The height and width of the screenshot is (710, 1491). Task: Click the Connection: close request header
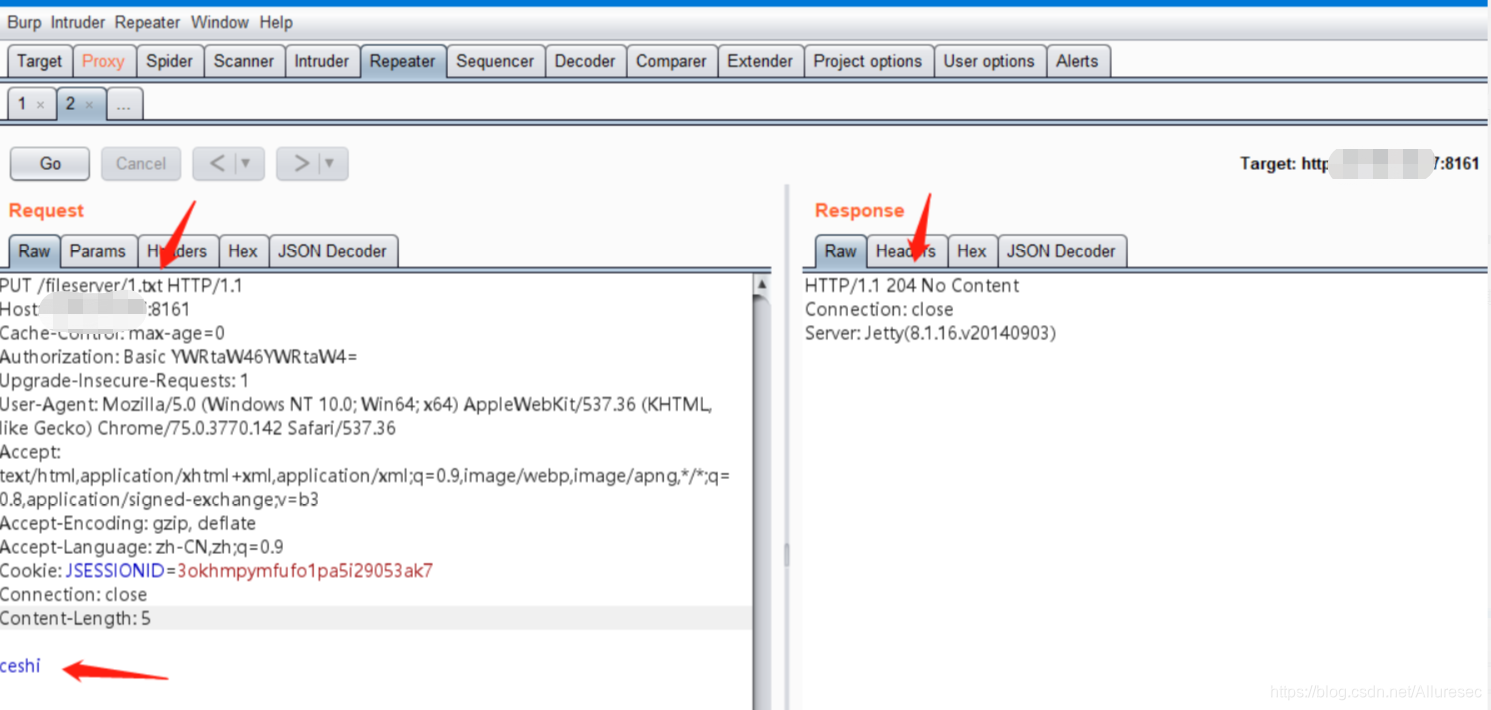73,595
